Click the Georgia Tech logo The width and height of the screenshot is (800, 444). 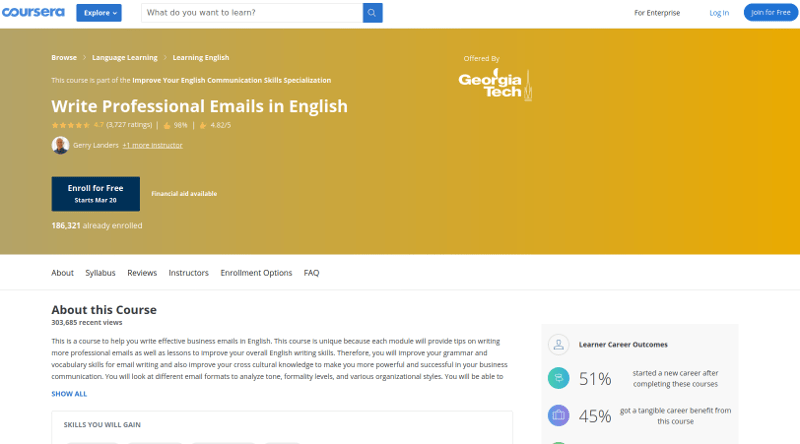495,85
